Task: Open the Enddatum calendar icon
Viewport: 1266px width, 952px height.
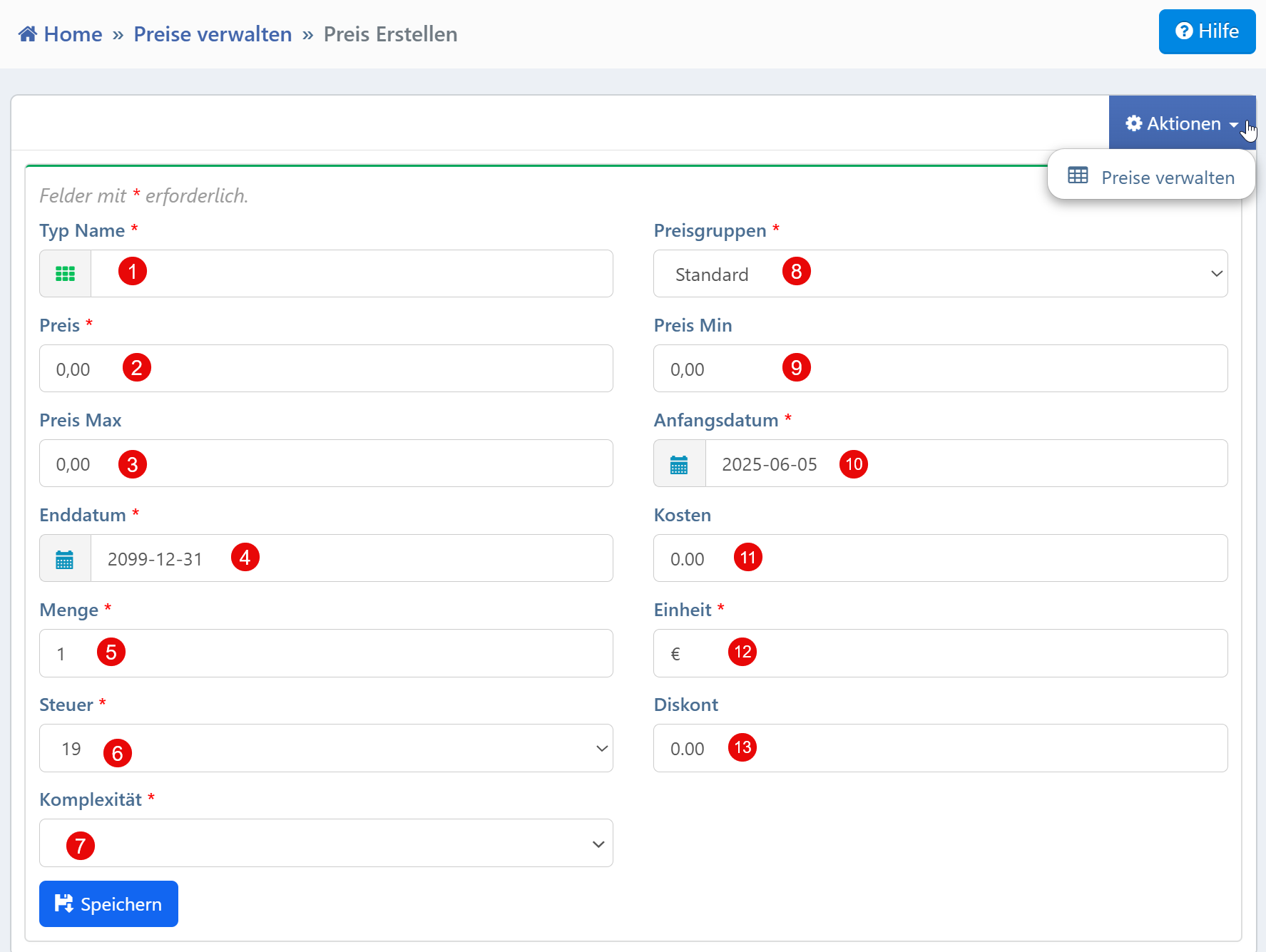Action: [65, 559]
